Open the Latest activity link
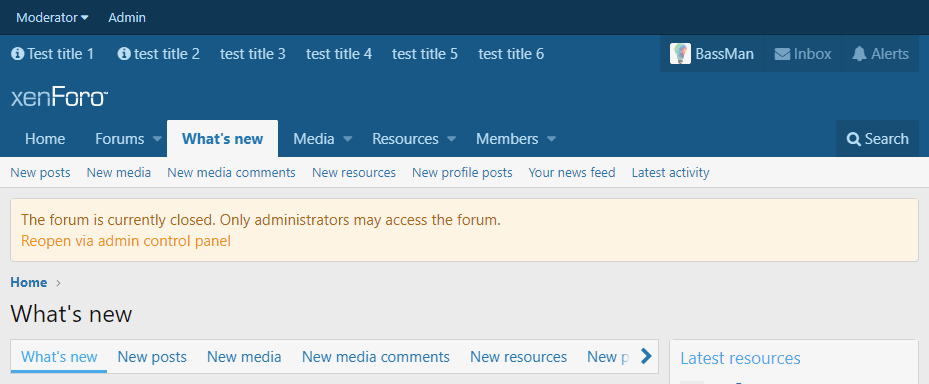The height and width of the screenshot is (384, 929). (670, 172)
